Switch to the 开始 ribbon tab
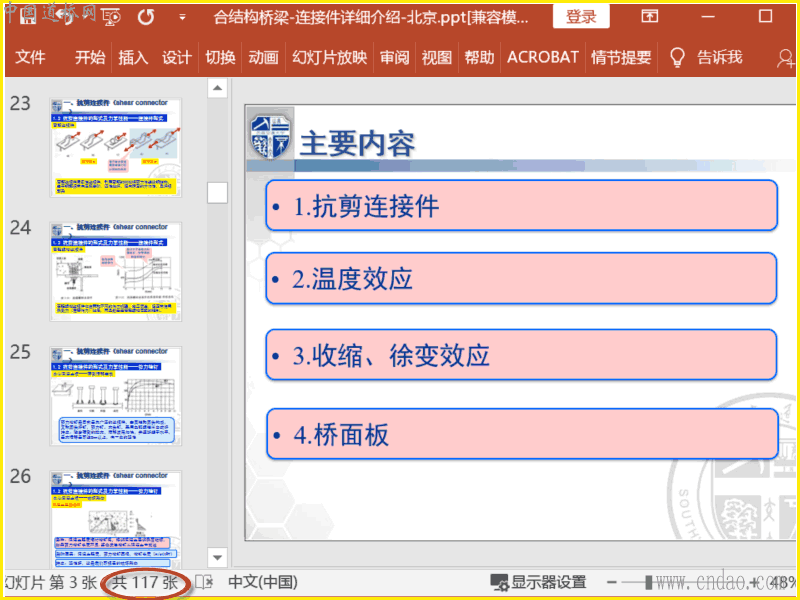Image resolution: width=800 pixels, height=600 pixels. (90, 57)
